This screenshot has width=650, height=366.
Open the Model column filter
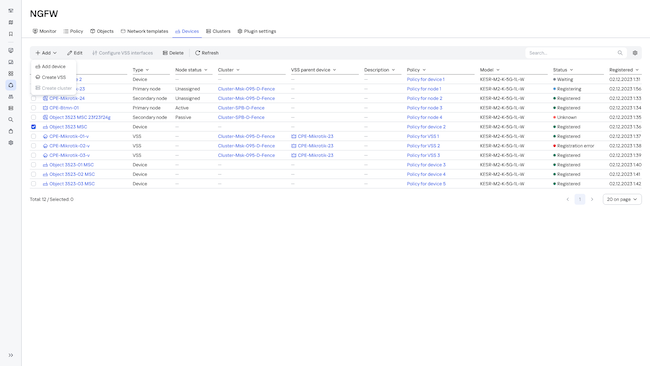[498, 70]
